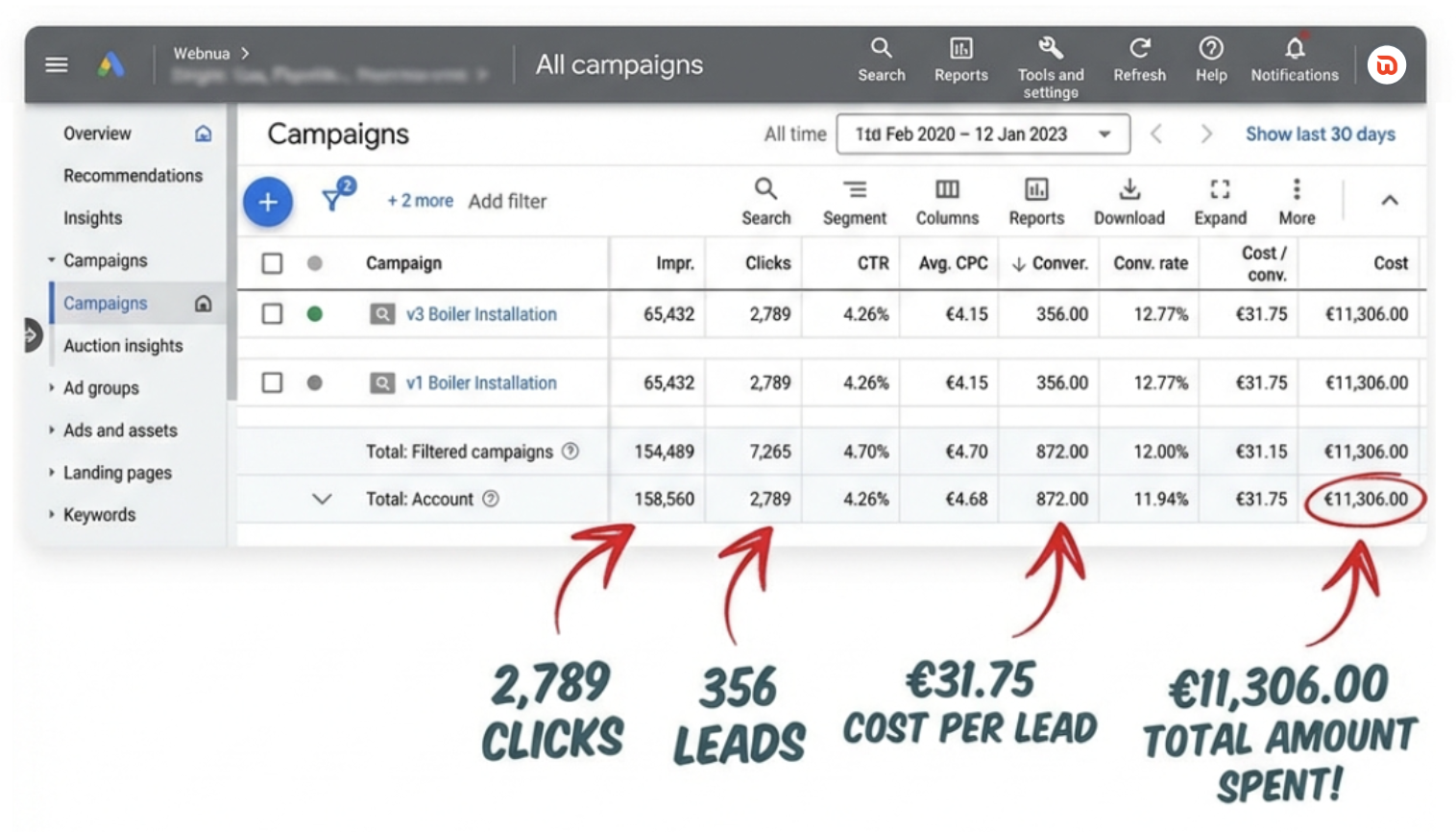Click the All campaigns title in header
The image size is (1456, 832).
pyautogui.click(x=619, y=65)
